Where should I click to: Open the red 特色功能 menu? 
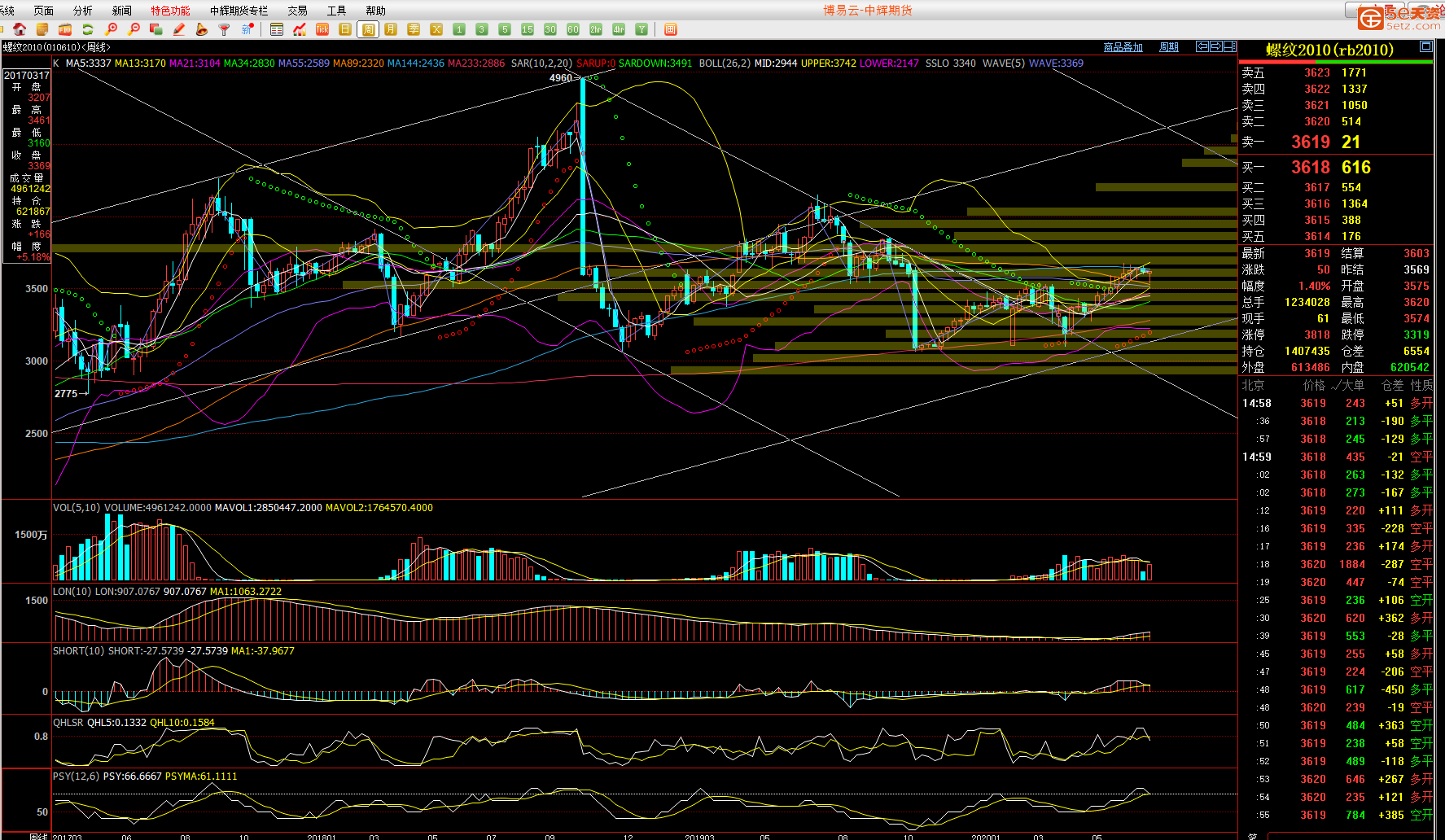point(171,11)
